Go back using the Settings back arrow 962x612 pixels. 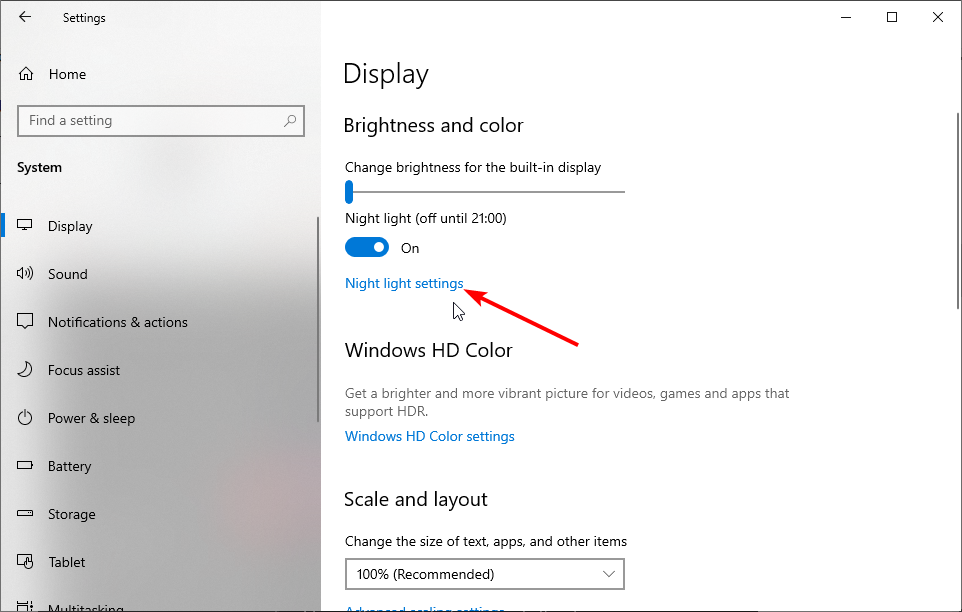pyautogui.click(x=25, y=17)
